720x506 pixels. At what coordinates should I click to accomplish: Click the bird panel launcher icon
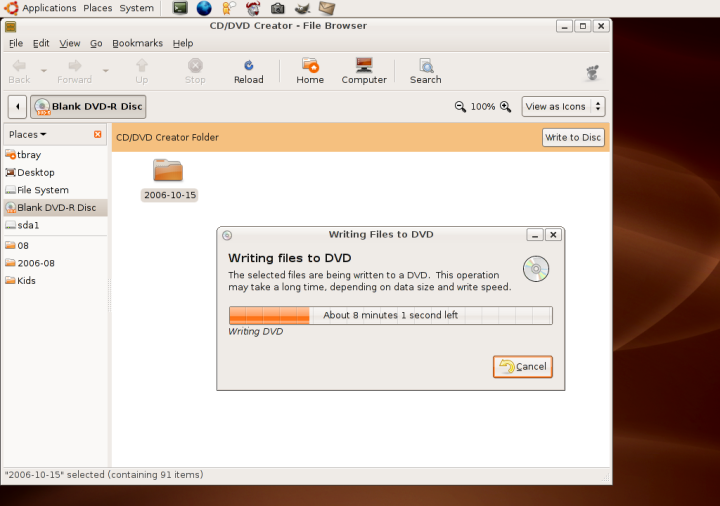click(x=302, y=8)
